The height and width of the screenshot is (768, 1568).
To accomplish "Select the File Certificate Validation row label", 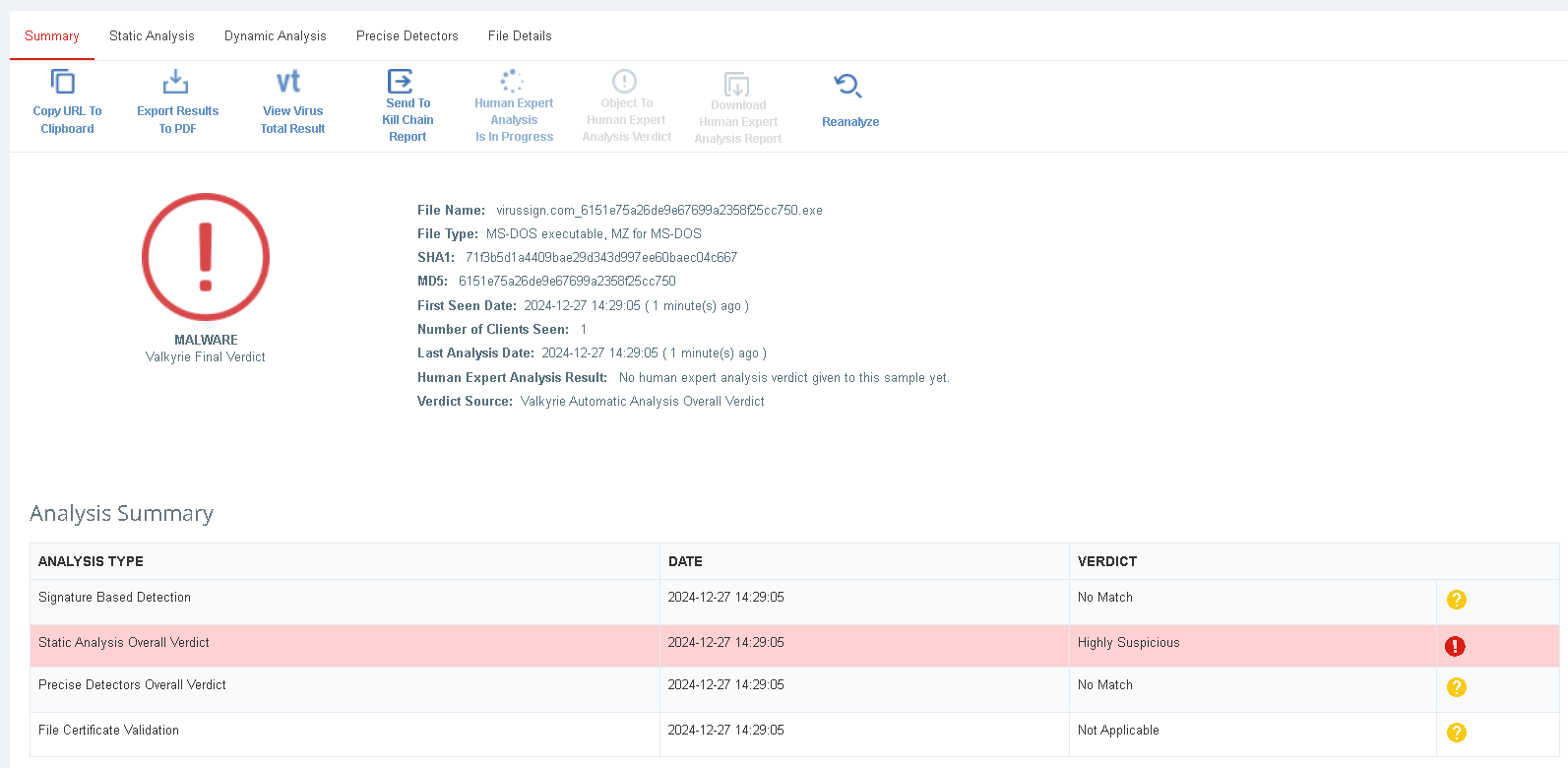I will pos(108,730).
